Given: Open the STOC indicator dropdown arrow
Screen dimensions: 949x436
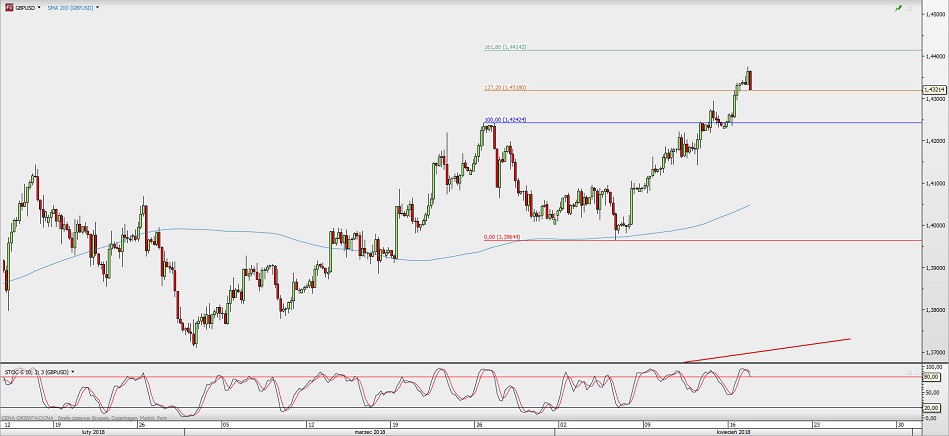Looking at the screenshot, I should click(73, 372).
